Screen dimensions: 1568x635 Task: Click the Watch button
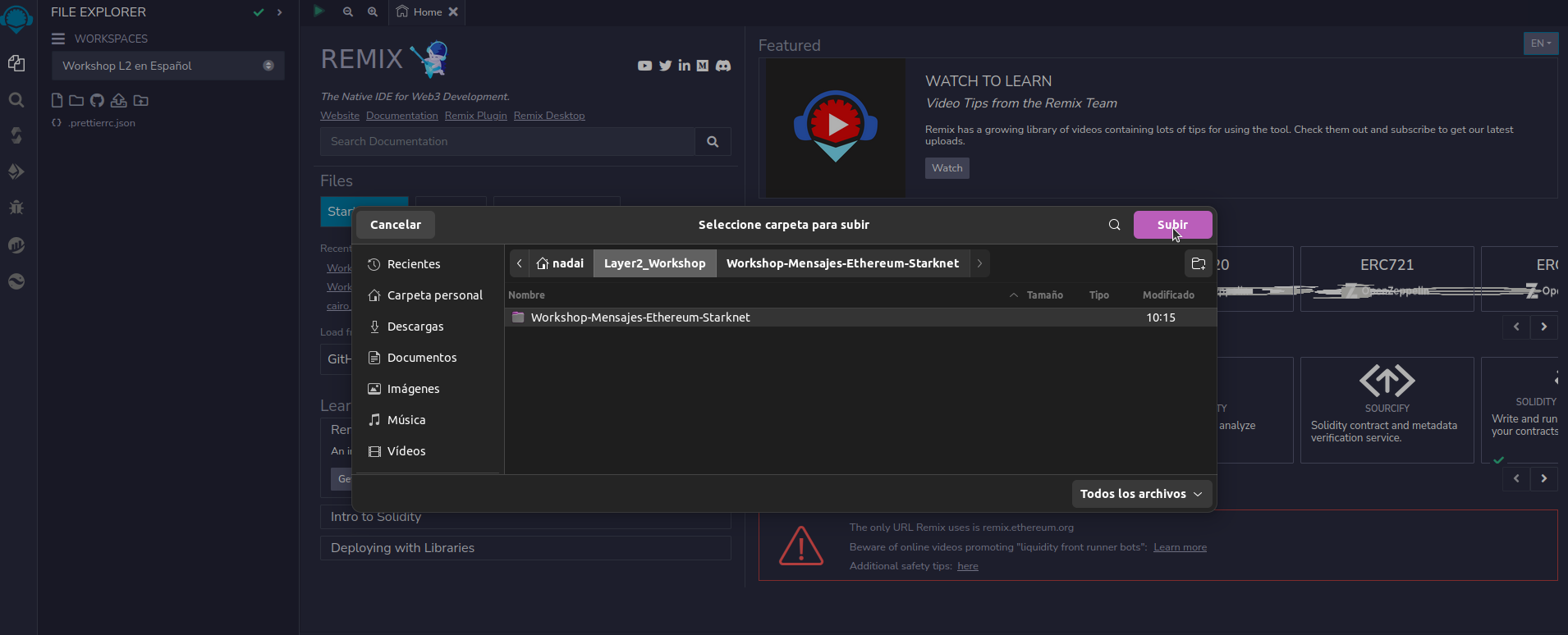pyautogui.click(x=947, y=168)
